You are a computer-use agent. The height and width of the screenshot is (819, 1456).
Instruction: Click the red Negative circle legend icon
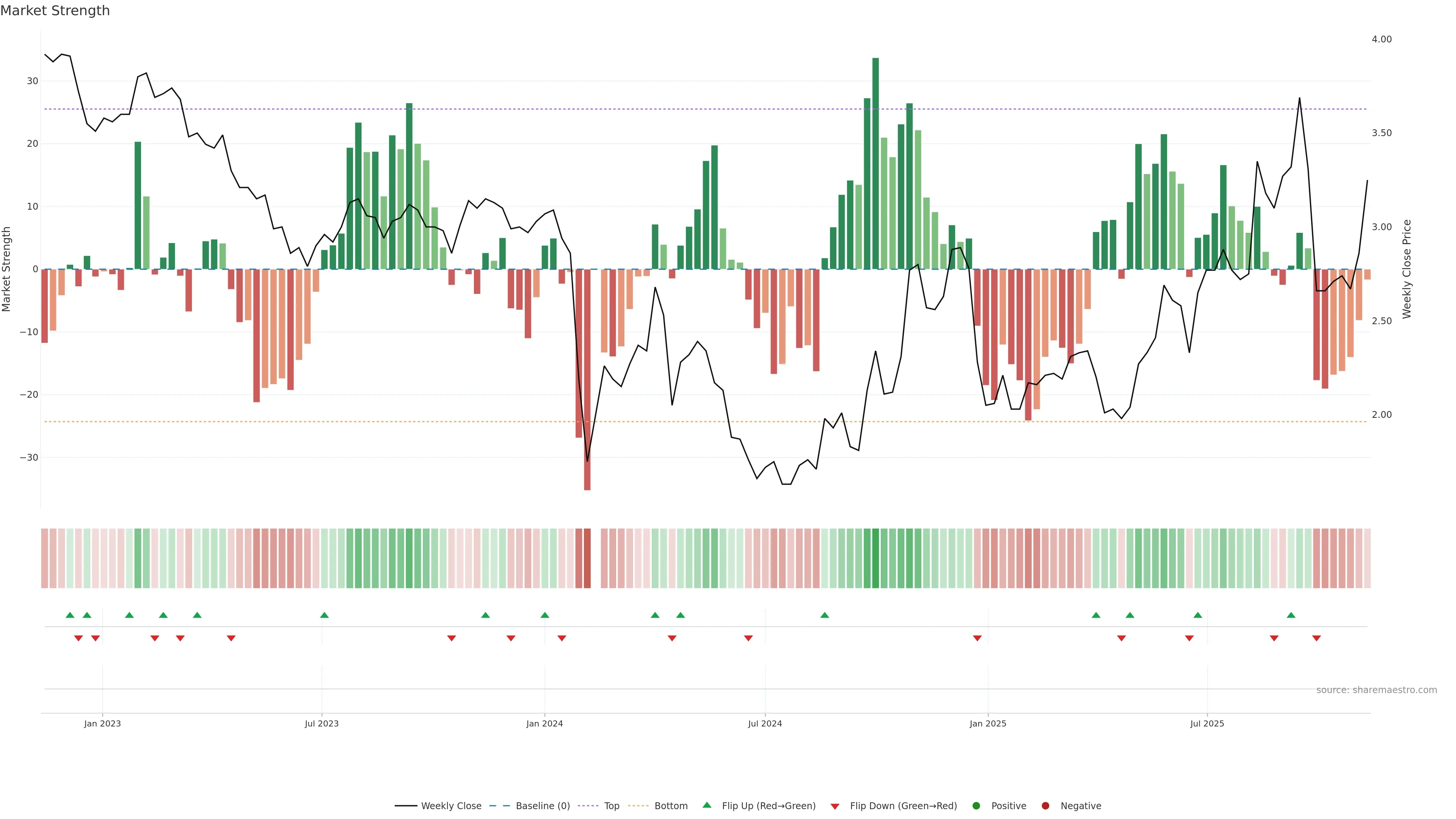pos(1045,805)
